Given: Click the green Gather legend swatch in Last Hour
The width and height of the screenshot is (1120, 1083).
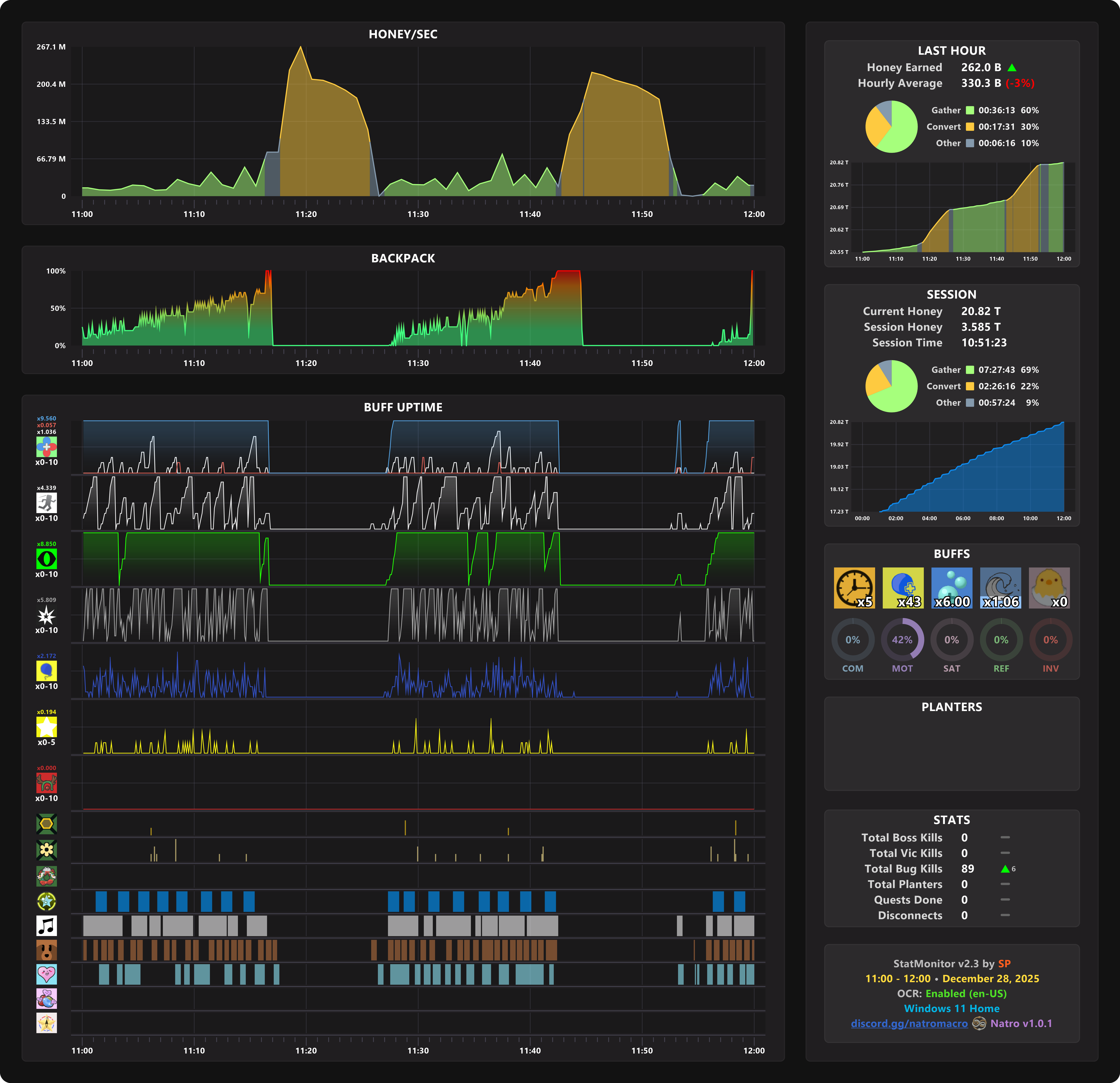Looking at the screenshot, I should pos(970,110).
